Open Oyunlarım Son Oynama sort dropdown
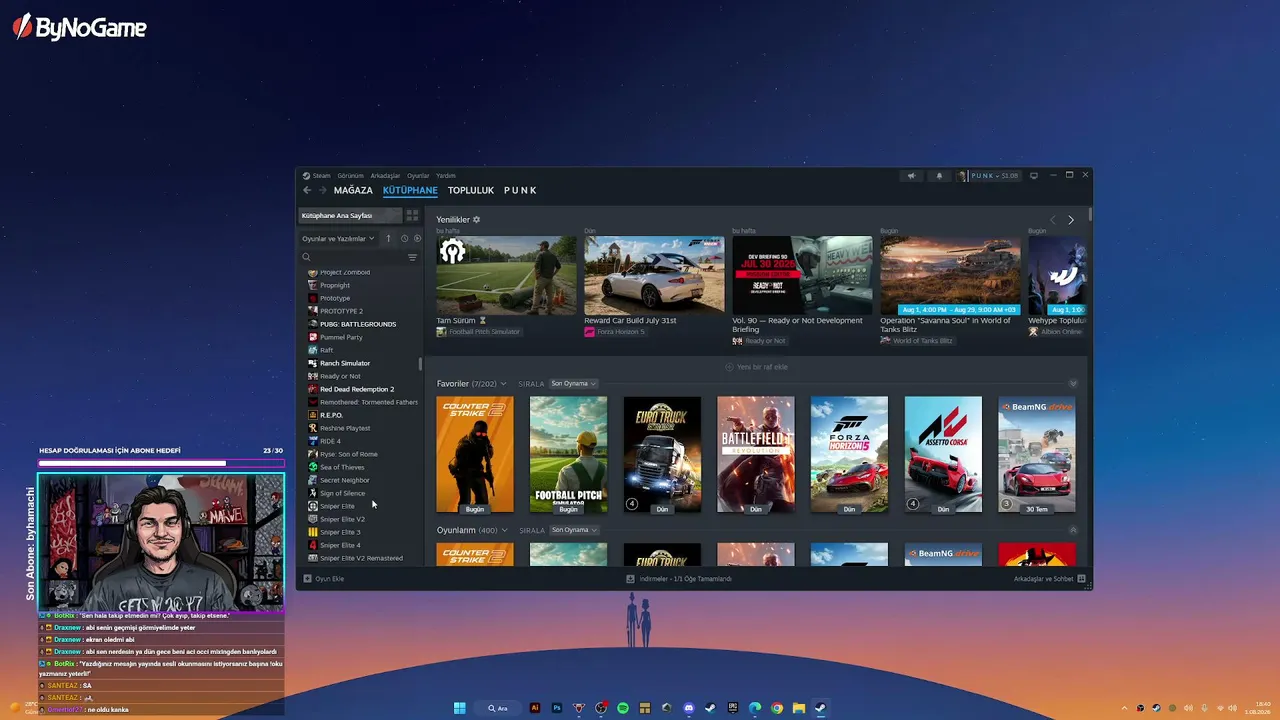The width and height of the screenshot is (1280, 720). coord(574,530)
